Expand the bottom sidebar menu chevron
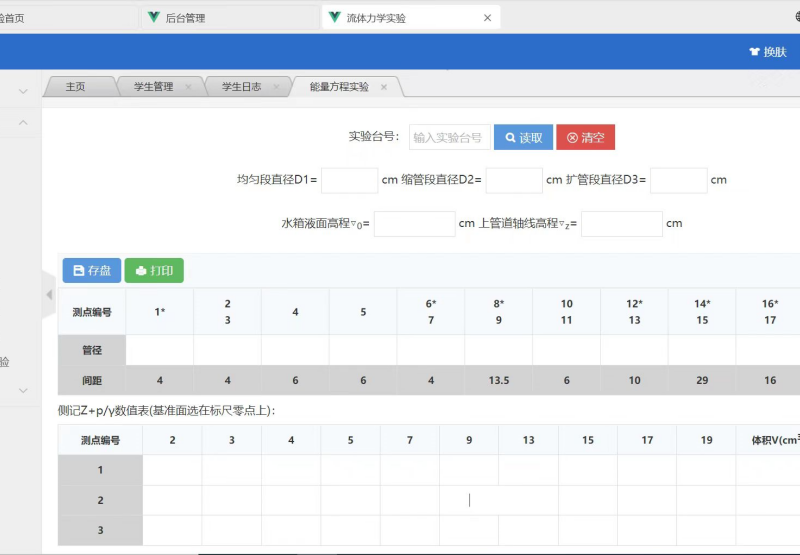Screen dimensions: 800x555 pos(23,390)
